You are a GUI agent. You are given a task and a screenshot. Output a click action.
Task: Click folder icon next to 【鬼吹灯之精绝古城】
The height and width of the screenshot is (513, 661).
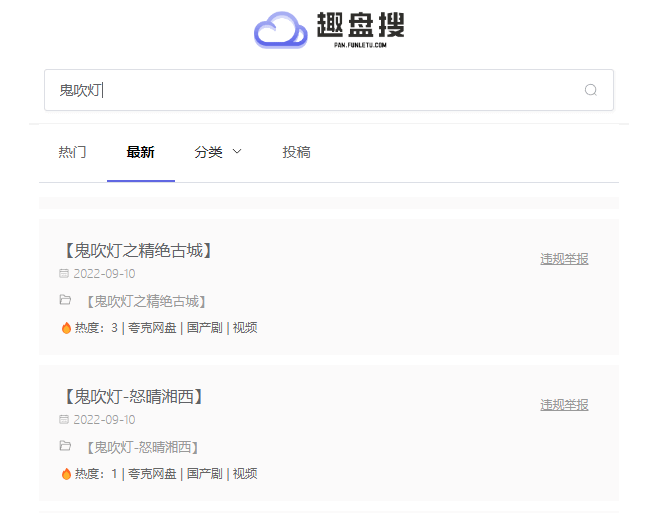click(65, 300)
